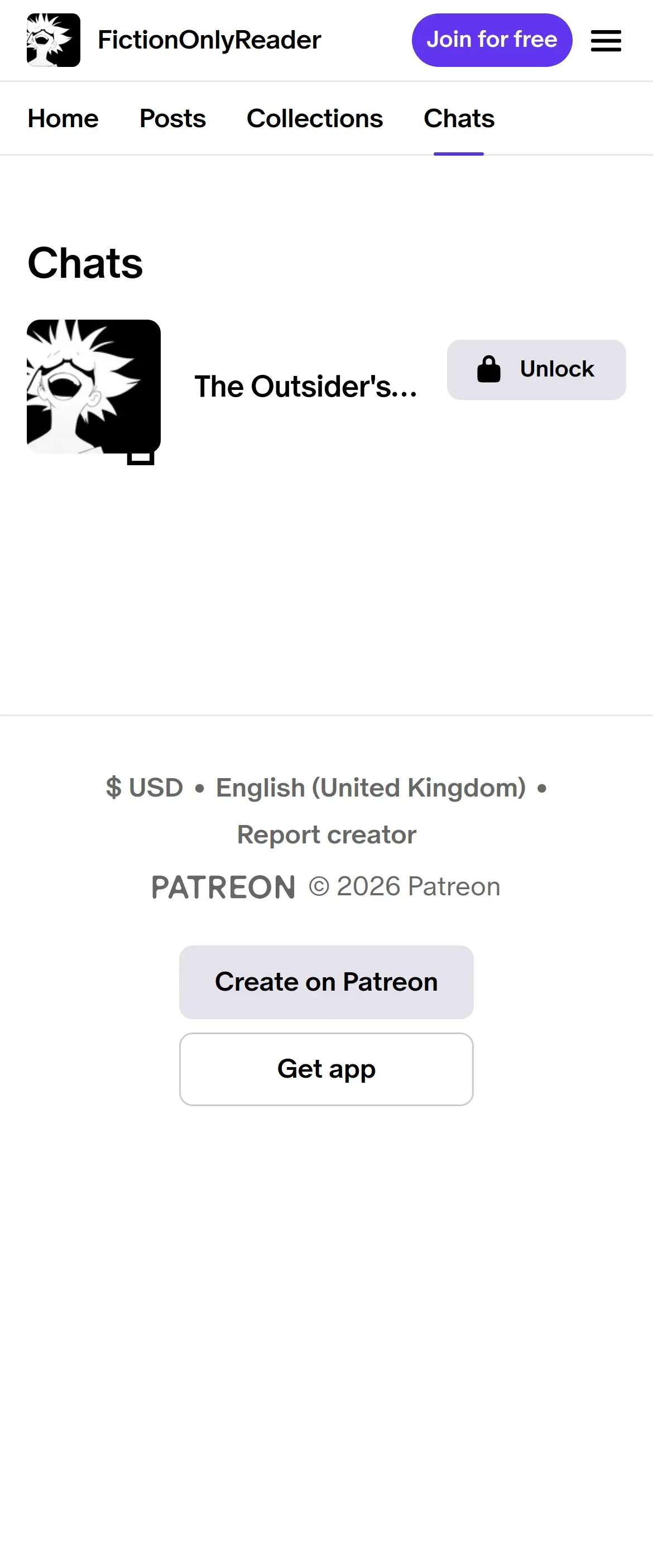Image resolution: width=653 pixels, height=1568 pixels.
Task: Change the $ USD currency selector
Action: click(145, 788)
